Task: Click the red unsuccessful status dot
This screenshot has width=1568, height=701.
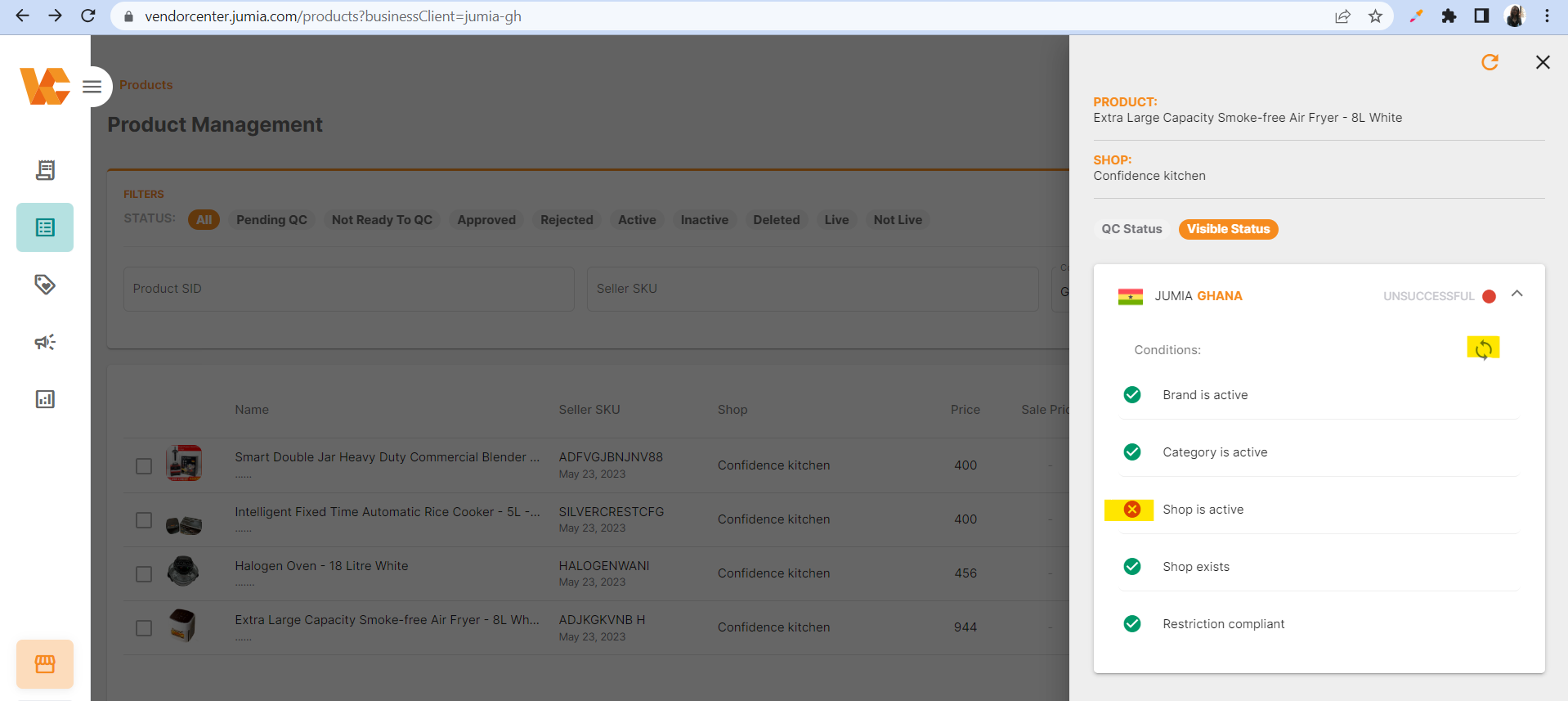Action: (1490, 296)
